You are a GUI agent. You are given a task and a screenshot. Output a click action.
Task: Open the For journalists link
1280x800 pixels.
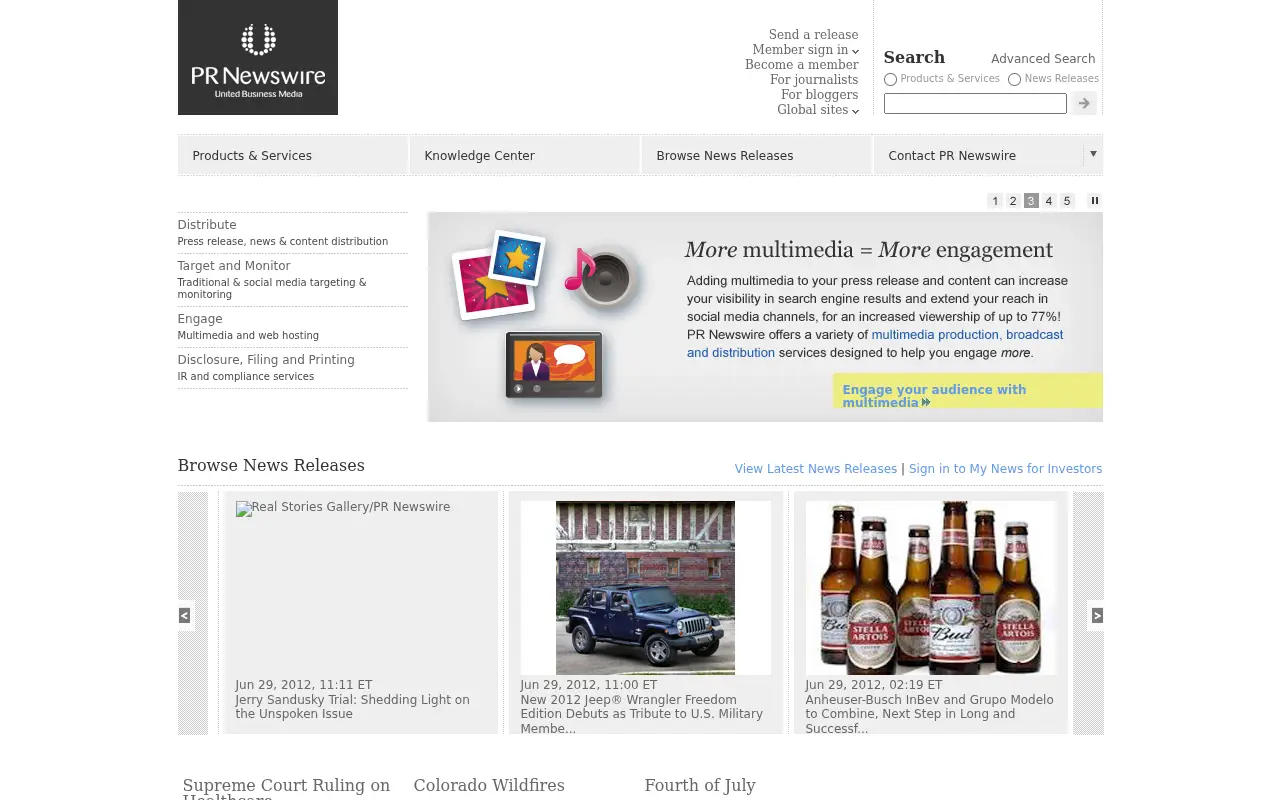814,80
